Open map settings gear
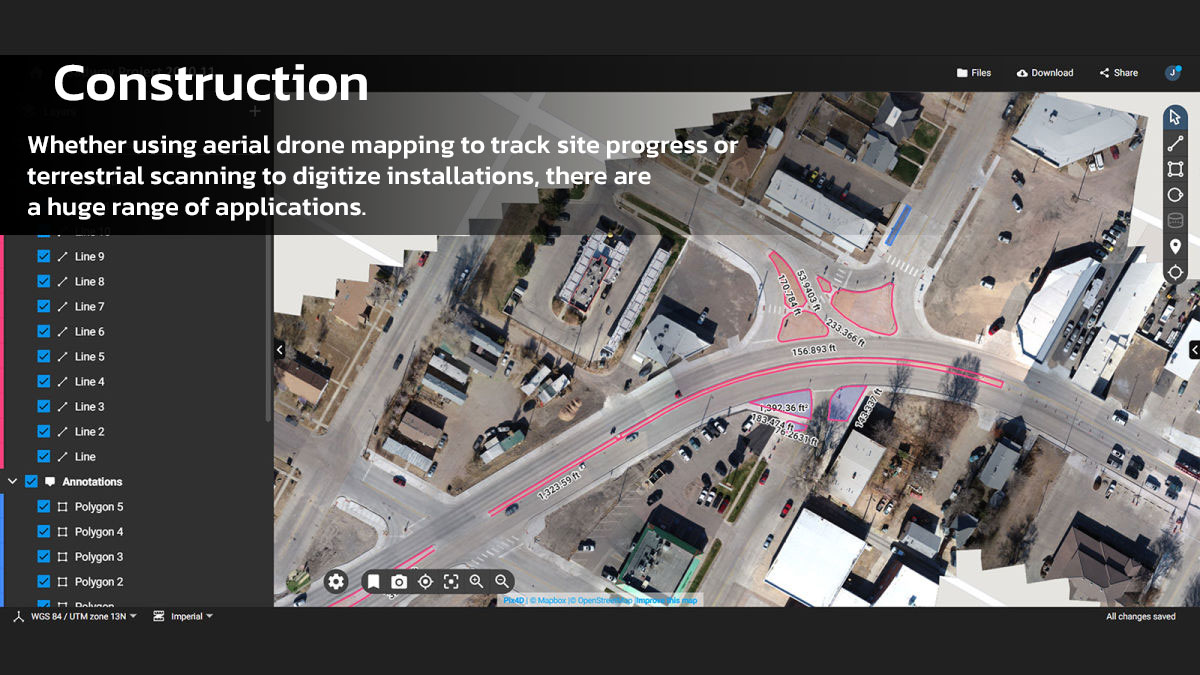Screen dimensions: 1200x675 point(336,581)
